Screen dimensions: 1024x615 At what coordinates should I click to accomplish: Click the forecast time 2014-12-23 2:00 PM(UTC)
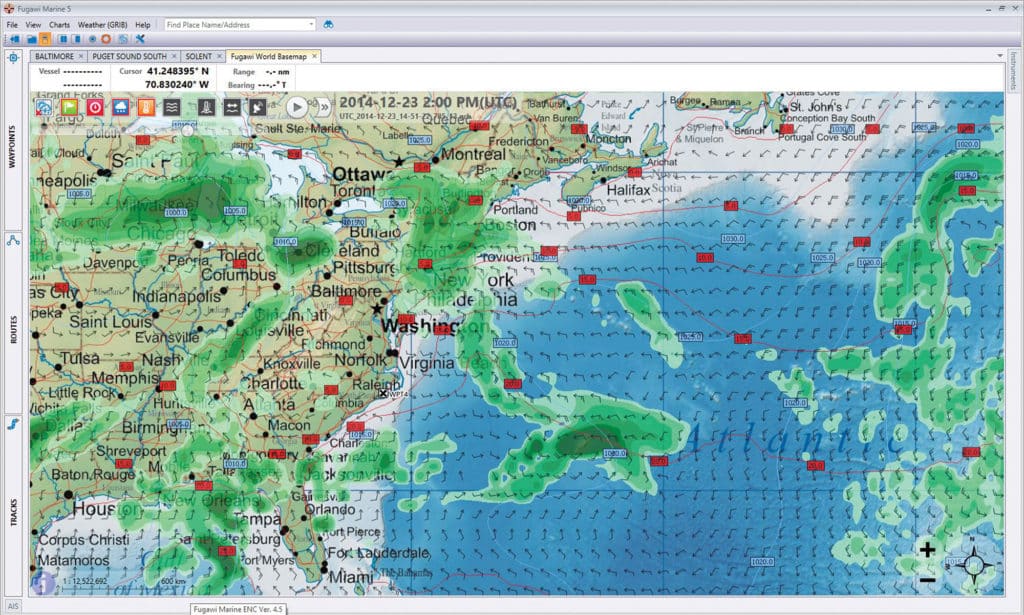pos(428,102)
